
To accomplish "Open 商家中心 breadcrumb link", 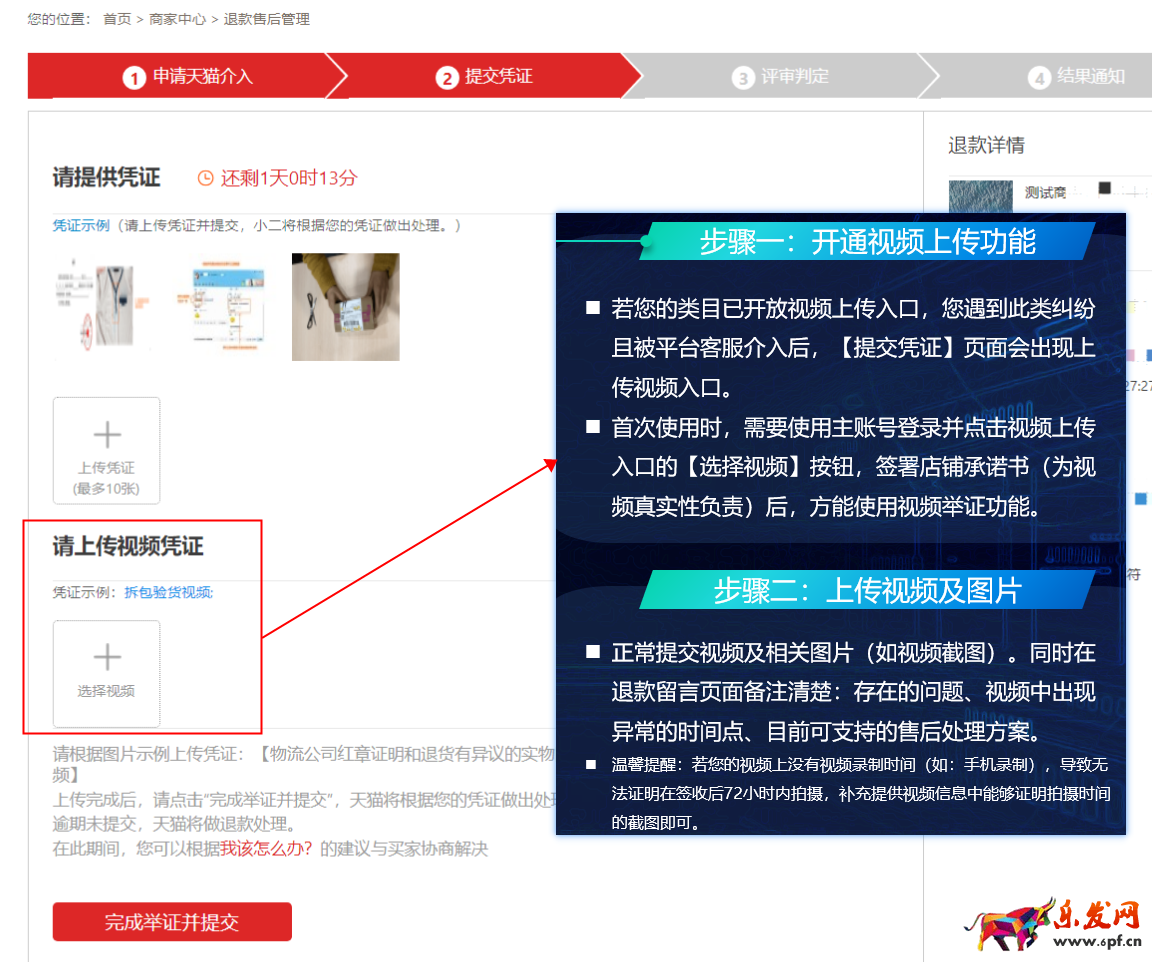I will 177,19.
